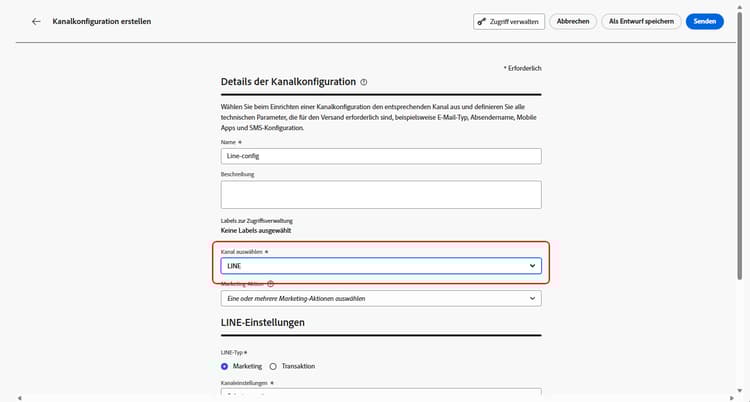Click the horizontal scroll right arrow
Screen dimensions: 750x402
[732, 398]
